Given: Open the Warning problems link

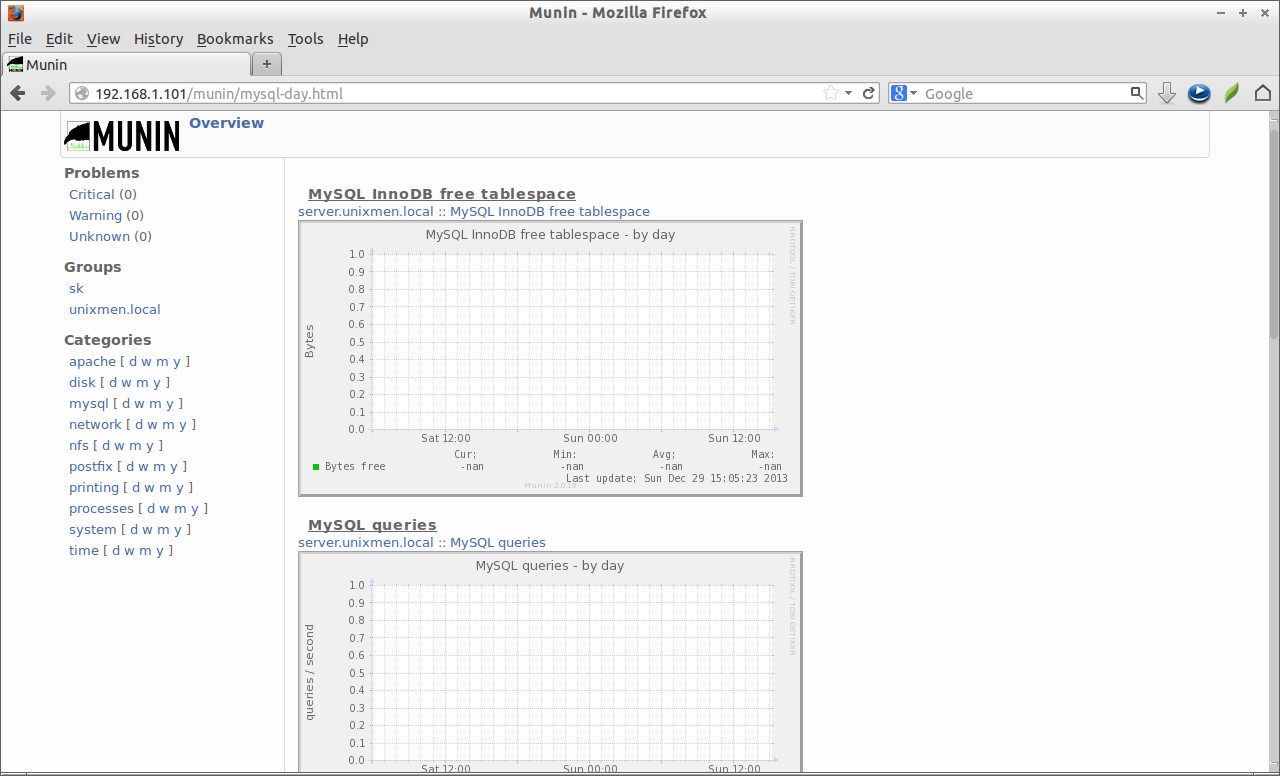Looking at the screenshot, I should click(95, 215).
